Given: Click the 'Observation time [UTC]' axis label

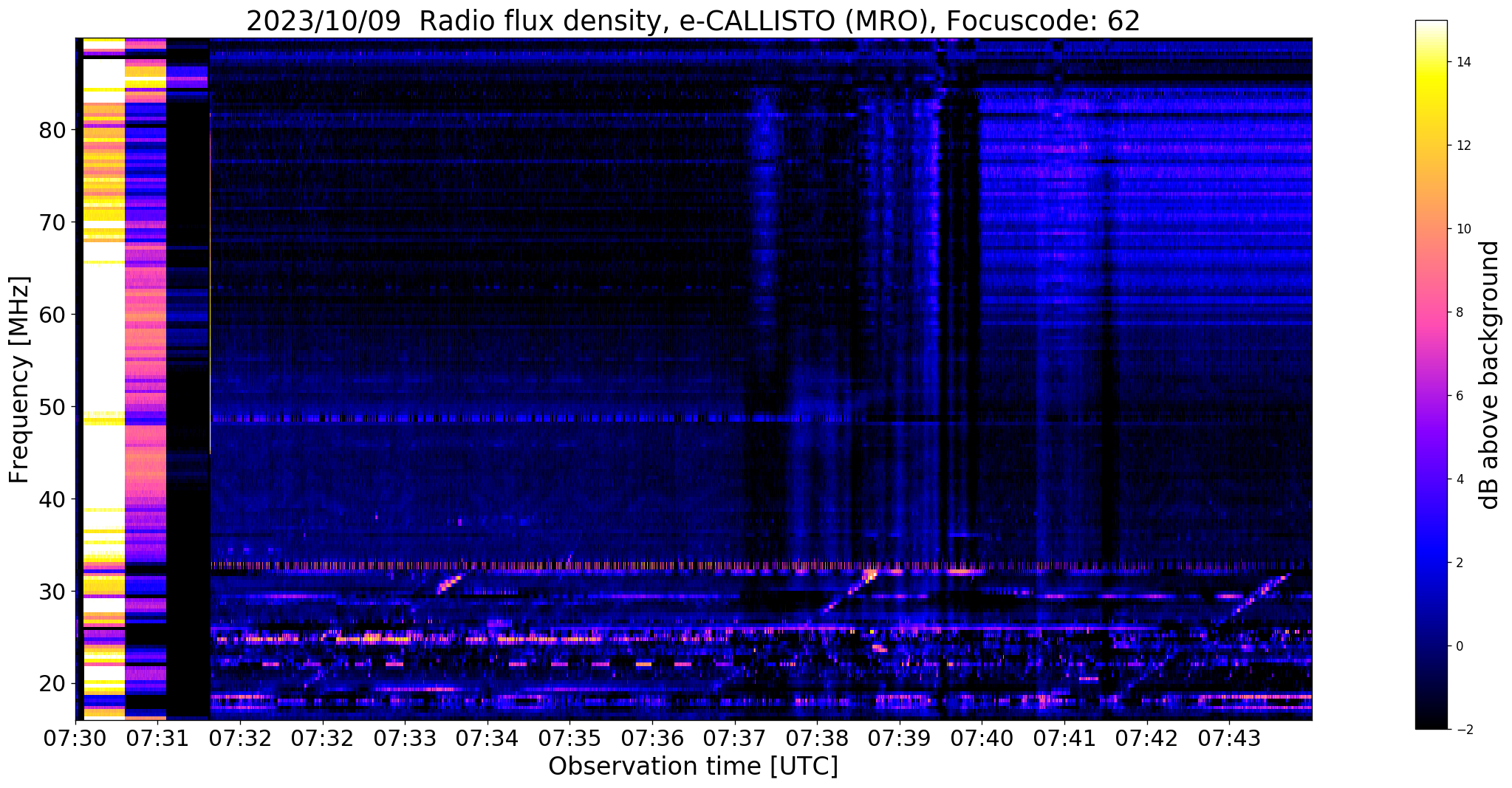Looking at the screenshot, I should [x=693, y=767].
